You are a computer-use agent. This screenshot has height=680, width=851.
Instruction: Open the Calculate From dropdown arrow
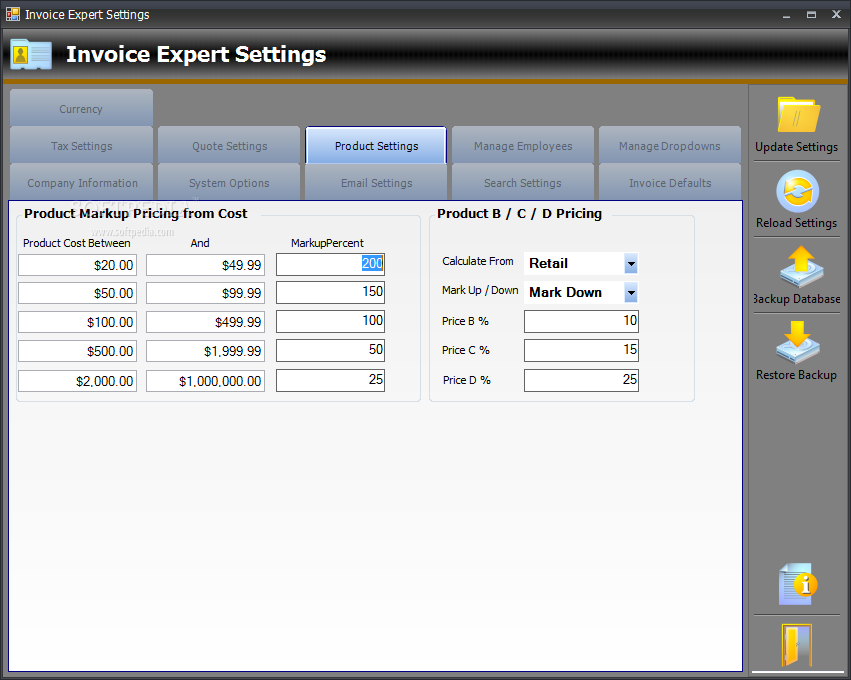click(631, 264)
